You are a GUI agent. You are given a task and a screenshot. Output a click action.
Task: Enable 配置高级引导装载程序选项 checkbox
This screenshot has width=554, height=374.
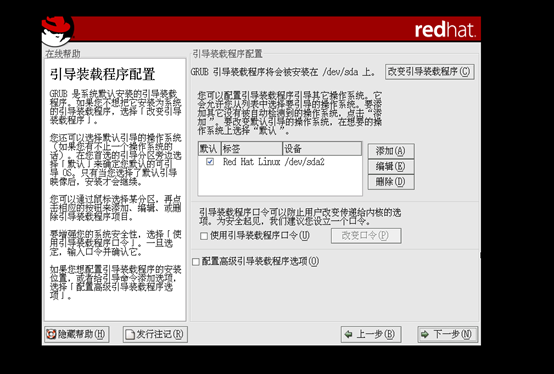coord(196,262)
